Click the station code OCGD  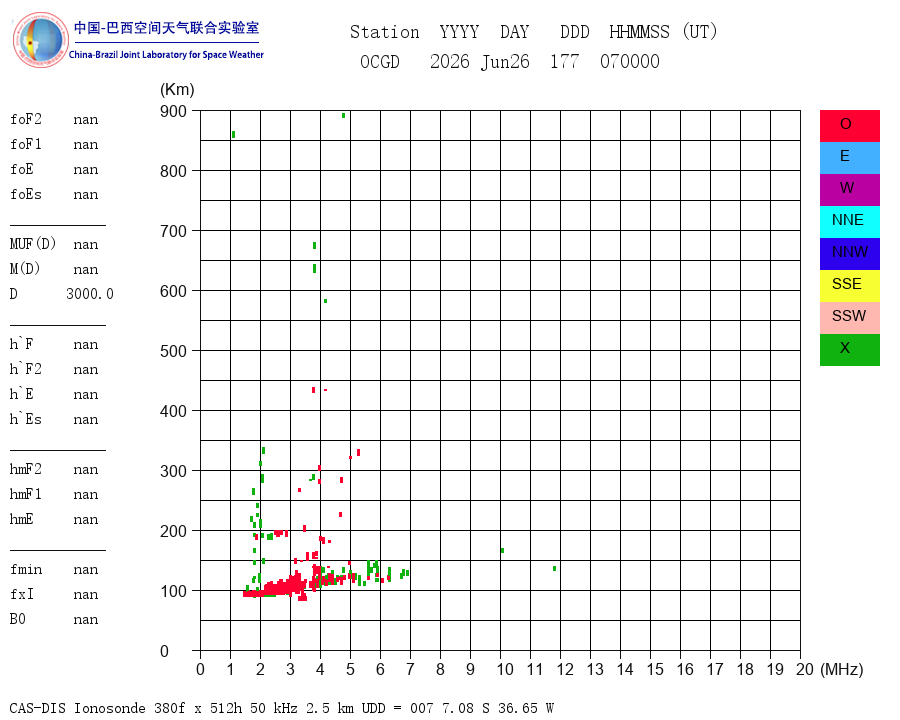[x=379, y=61]
